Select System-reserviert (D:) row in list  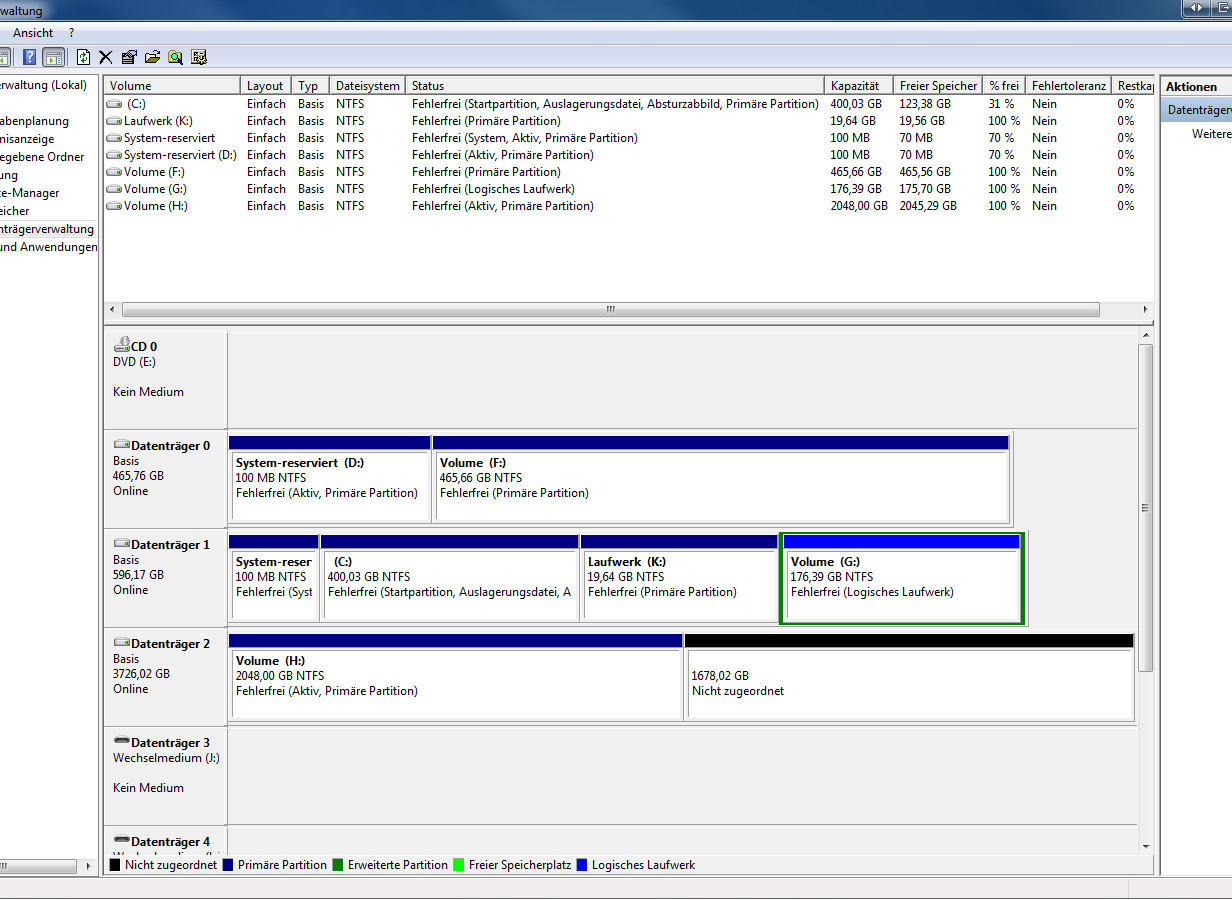[628, 155]
